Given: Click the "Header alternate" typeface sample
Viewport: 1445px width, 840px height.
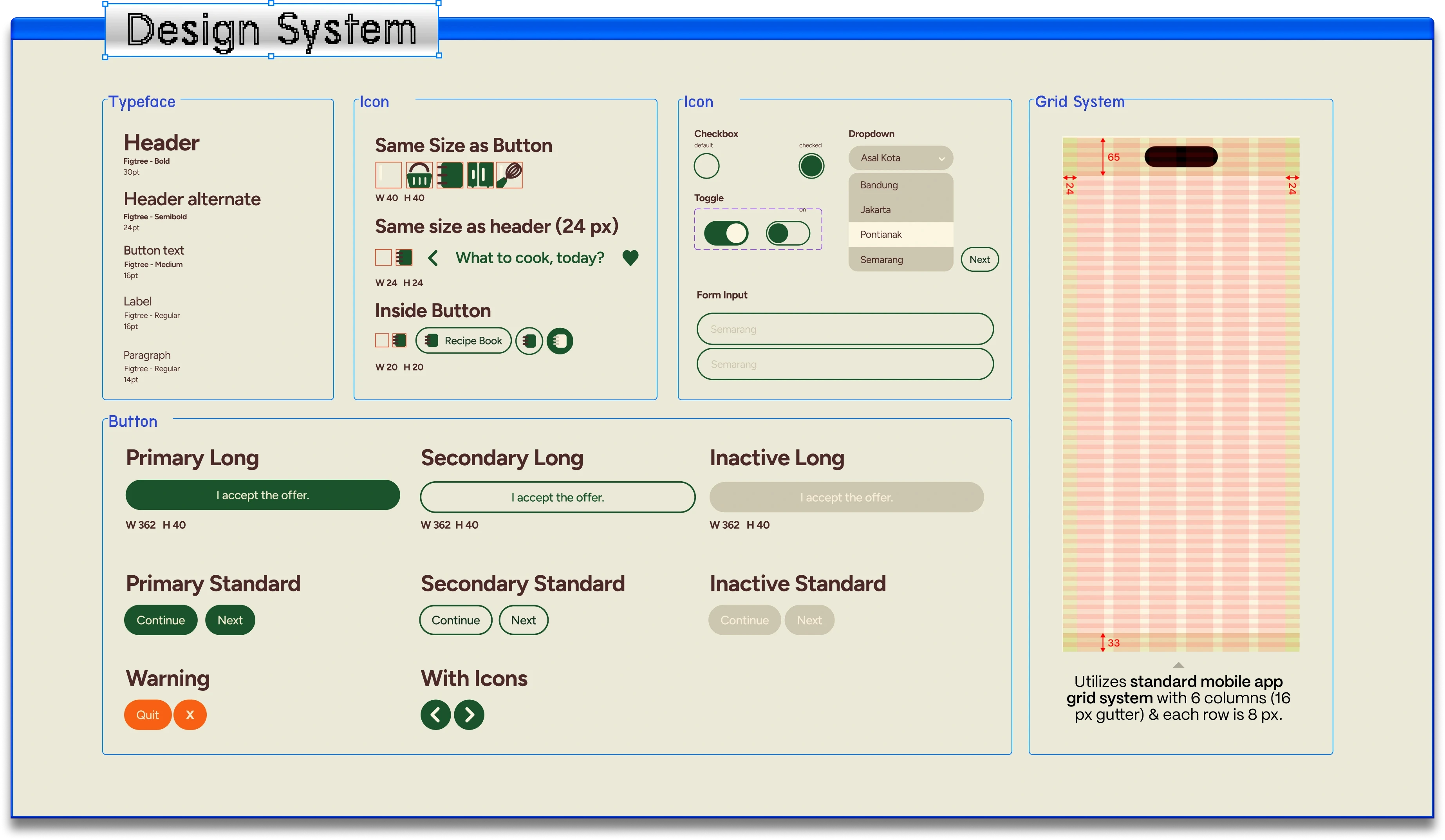Looking at the screenshot, I should [192, 199].
